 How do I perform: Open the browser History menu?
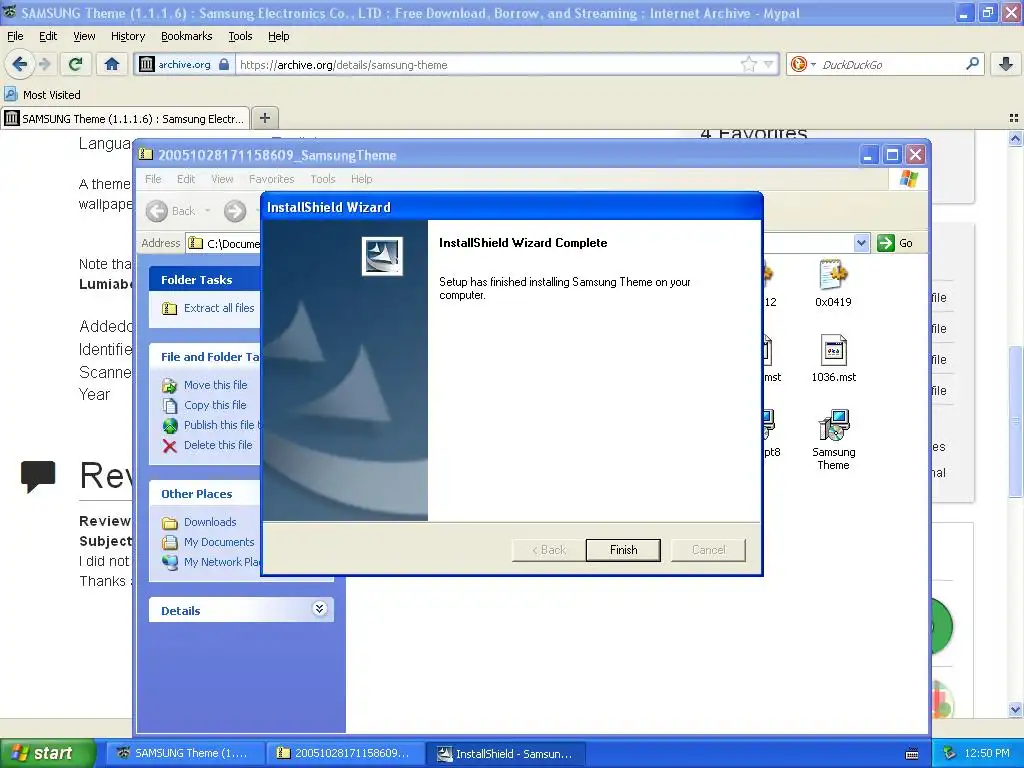coord(128,36)
